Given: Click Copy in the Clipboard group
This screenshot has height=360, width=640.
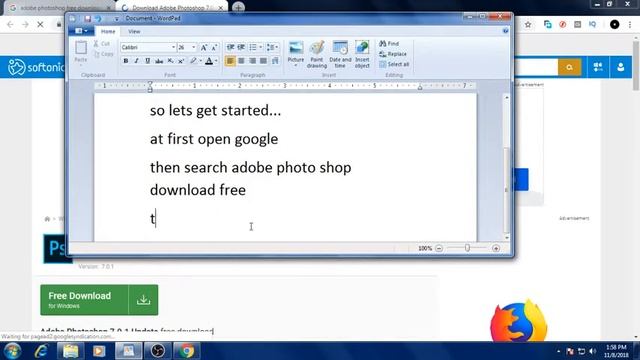Looking at the screenshot, I should [x=103, y=54].
